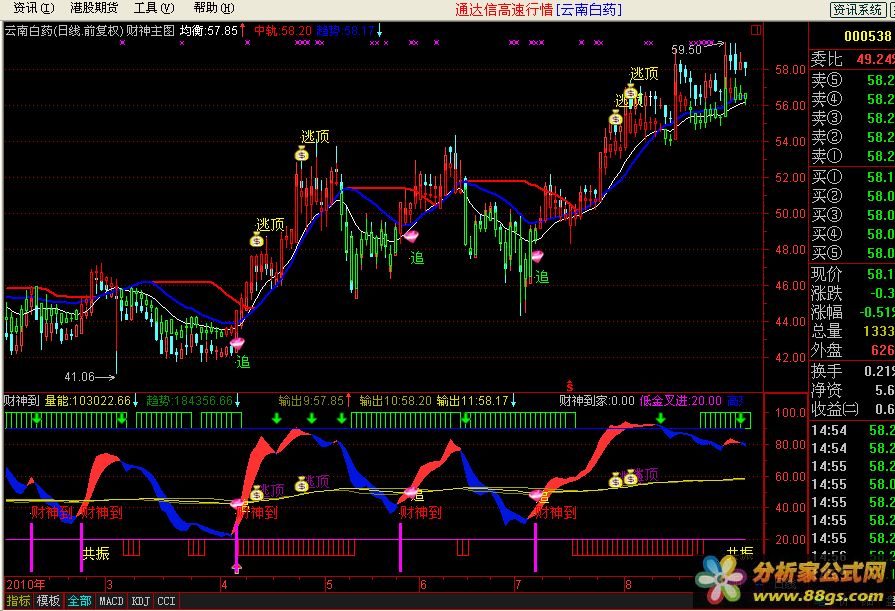895x611 pixels.
Task: Click month 5 on the time axis
Action: [329, 585]
